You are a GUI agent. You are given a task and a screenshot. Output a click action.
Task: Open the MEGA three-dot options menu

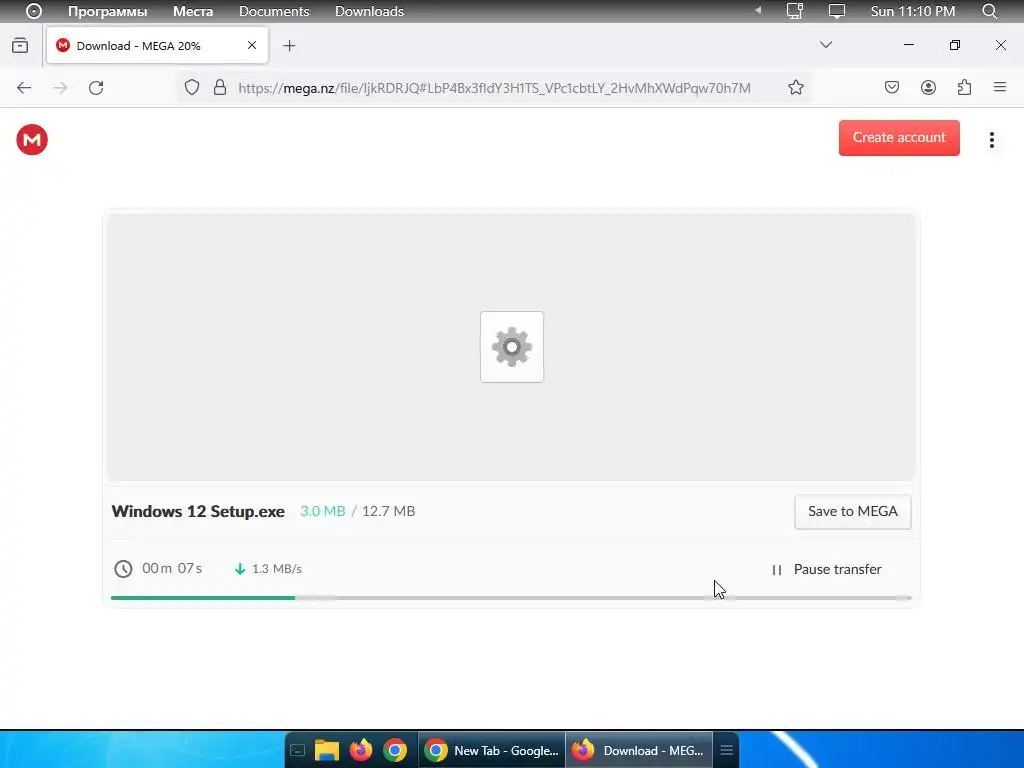click(x=991, y=140)
